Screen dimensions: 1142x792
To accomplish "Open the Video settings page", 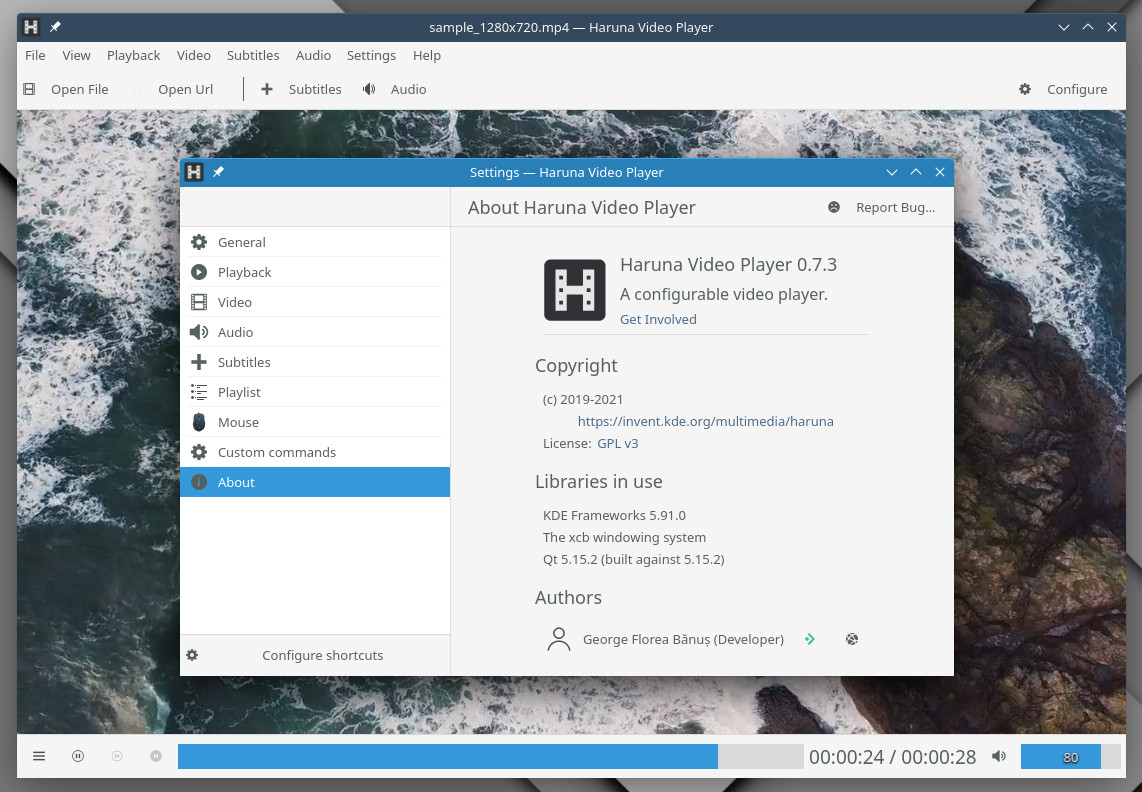I will tap(315, 302).
